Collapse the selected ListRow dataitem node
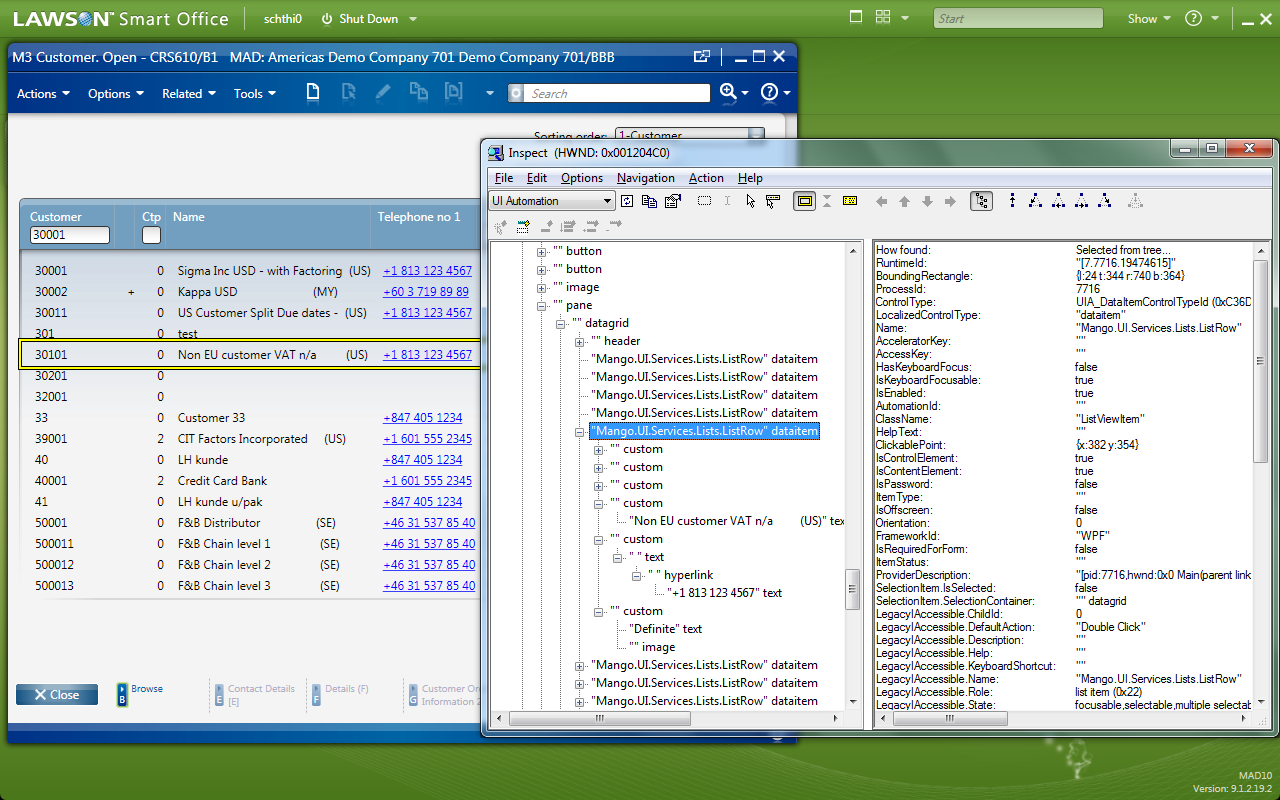The height and width of the screenshot is (800, 1280). [581, 431]
